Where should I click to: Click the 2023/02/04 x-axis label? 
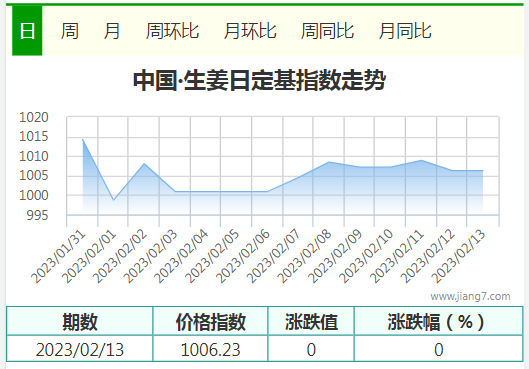pyautogui.click(x=182, y=257)
